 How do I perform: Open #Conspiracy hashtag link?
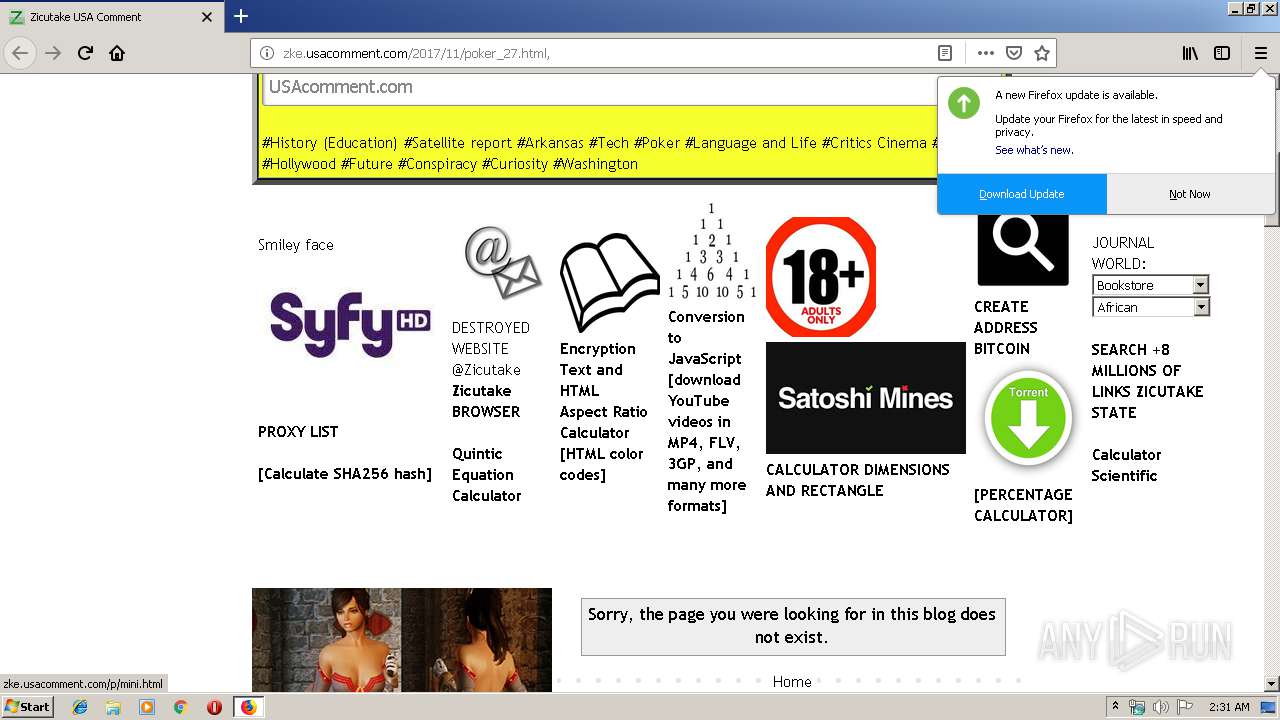click(438, 164)
